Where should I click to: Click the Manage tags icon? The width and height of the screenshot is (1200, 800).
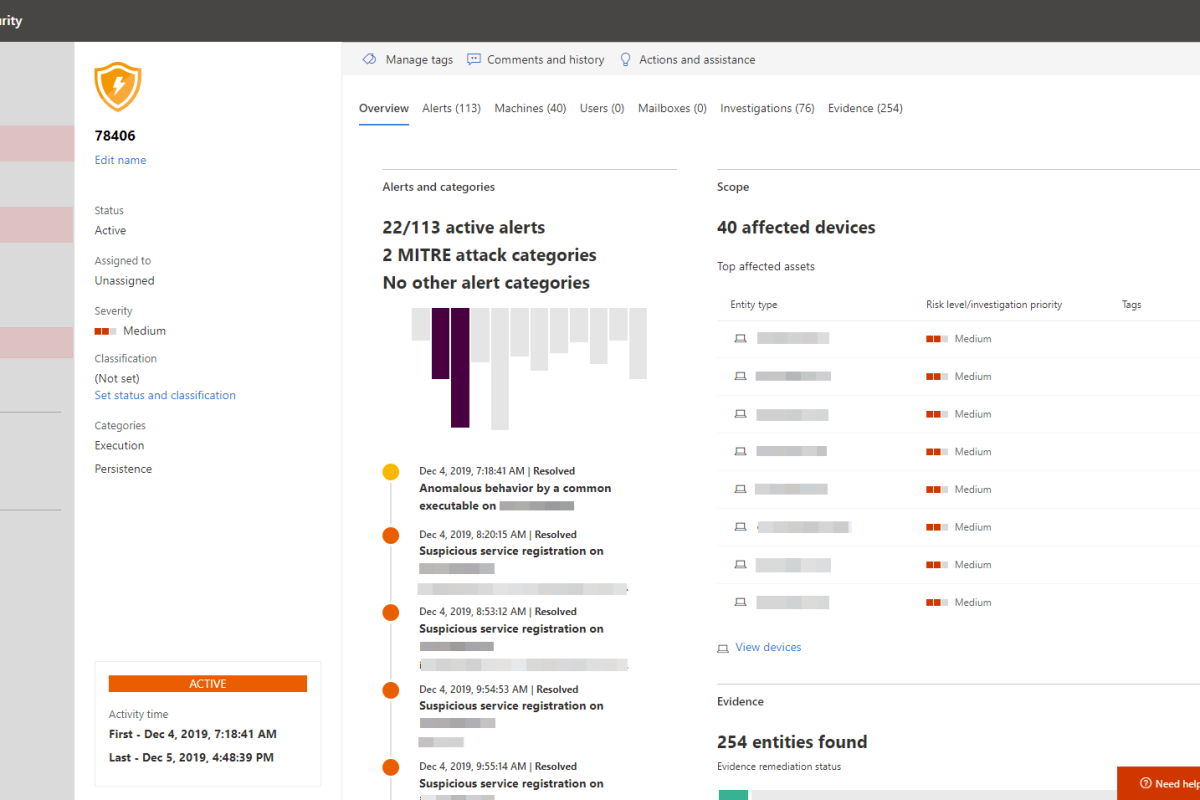point(369,60)
